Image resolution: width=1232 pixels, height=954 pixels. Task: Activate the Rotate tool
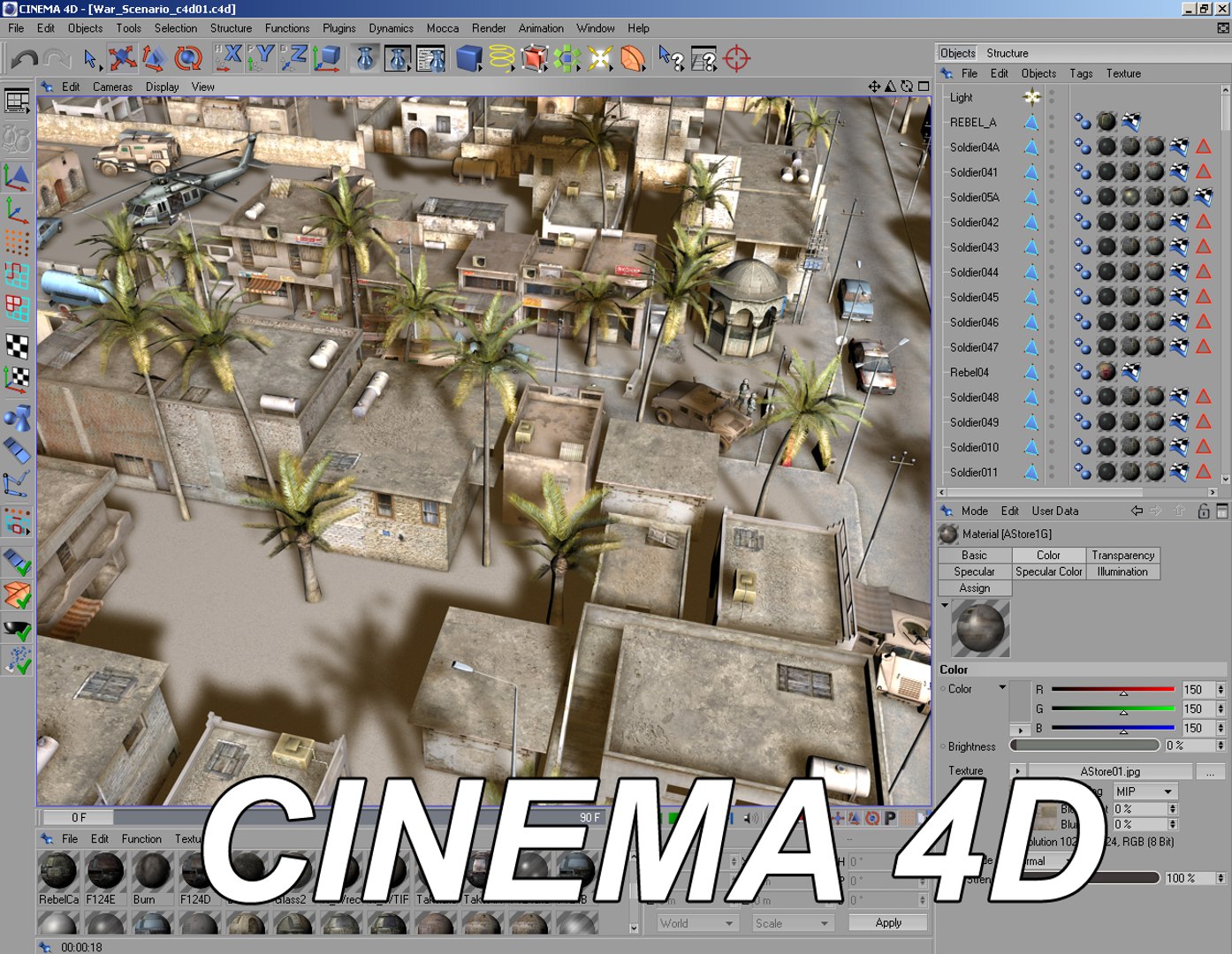coord(187,58)
